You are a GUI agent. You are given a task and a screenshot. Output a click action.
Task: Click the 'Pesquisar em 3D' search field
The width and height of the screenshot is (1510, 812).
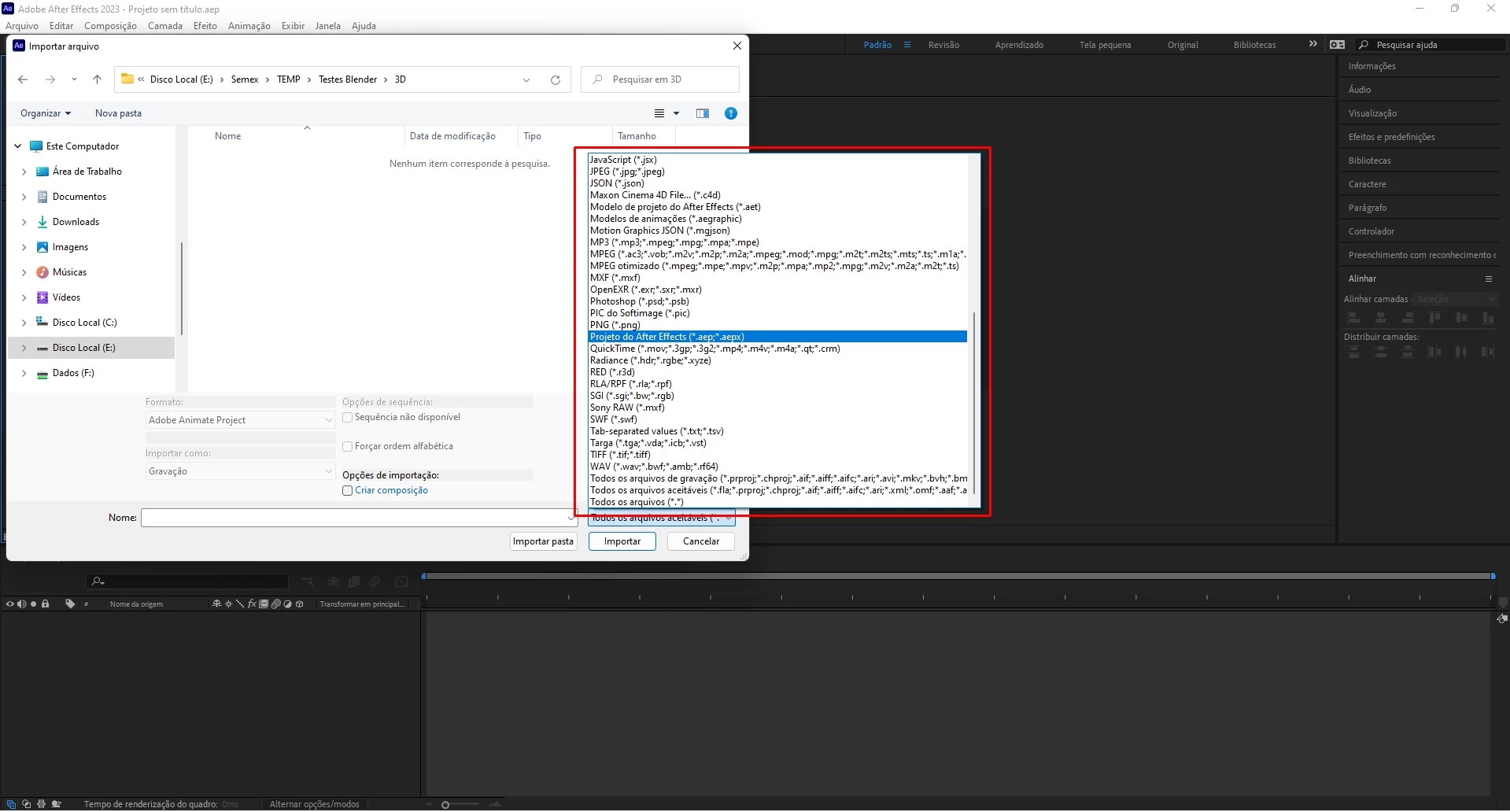tap(660, 79)
